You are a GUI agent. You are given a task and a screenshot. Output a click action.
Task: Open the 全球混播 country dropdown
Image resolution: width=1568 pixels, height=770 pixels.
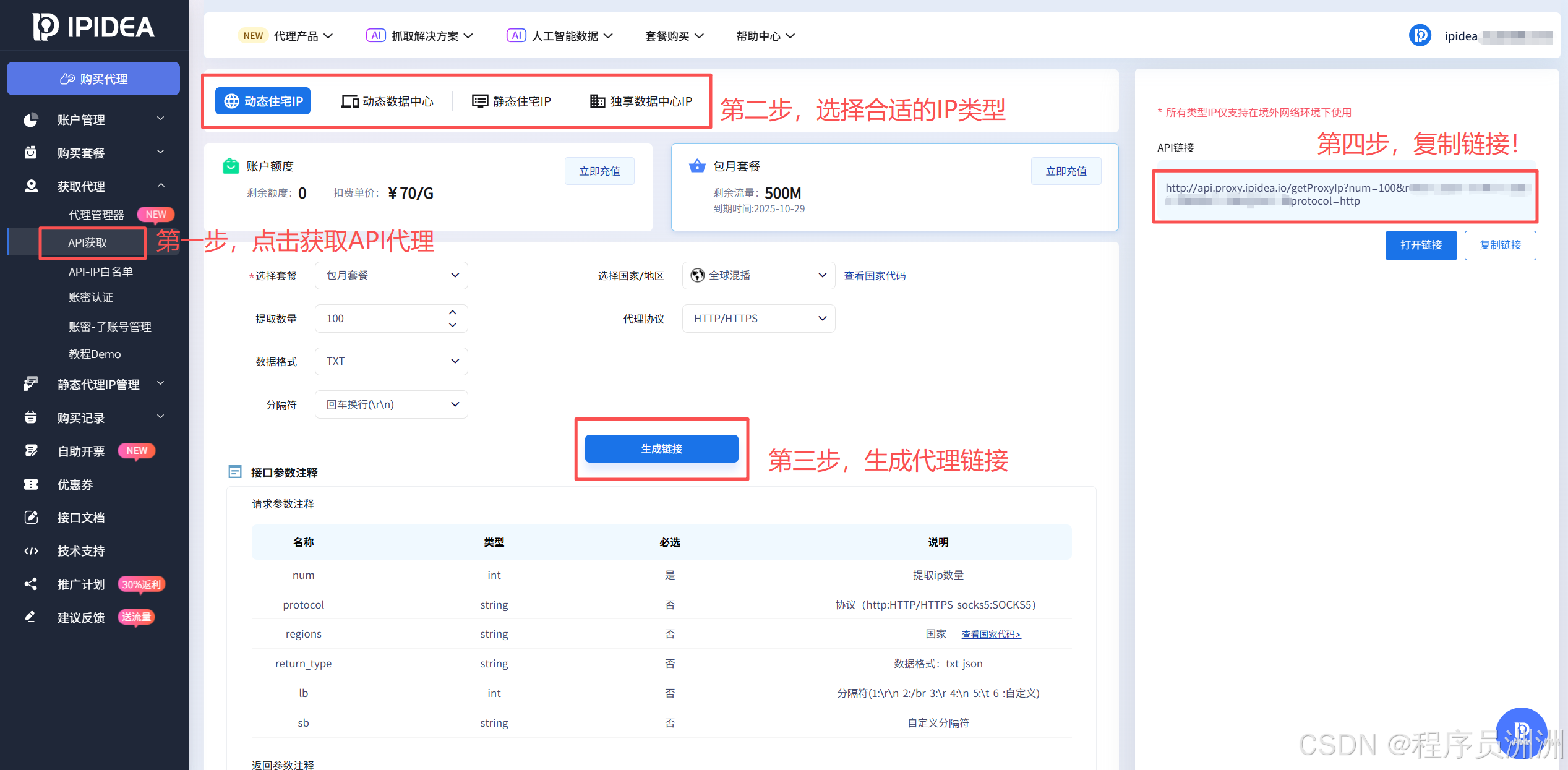(x=758, y=275)
